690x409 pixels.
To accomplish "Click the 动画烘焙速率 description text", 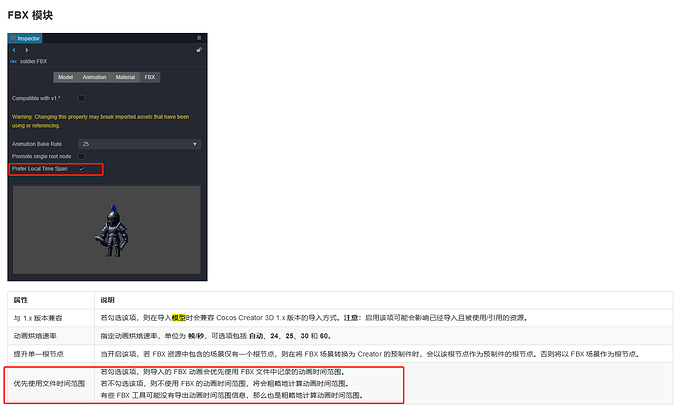I will point(216,336).
